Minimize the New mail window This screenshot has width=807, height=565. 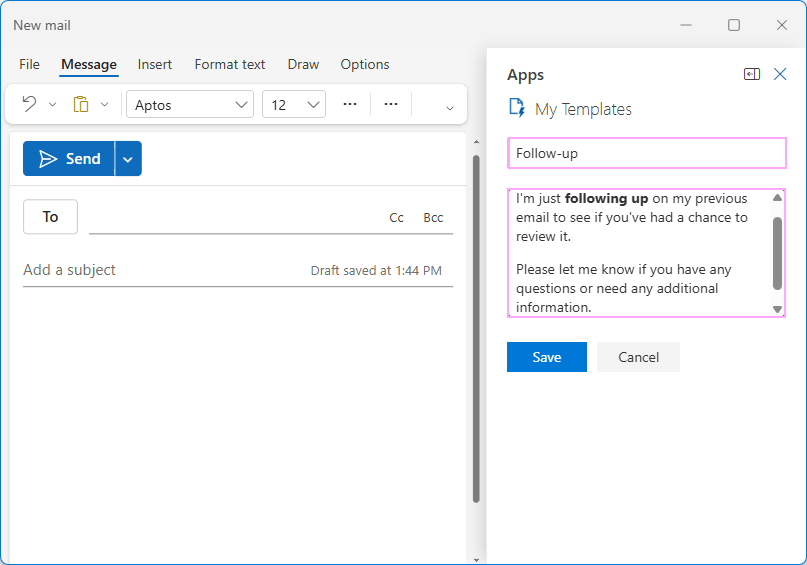[686, 25]
